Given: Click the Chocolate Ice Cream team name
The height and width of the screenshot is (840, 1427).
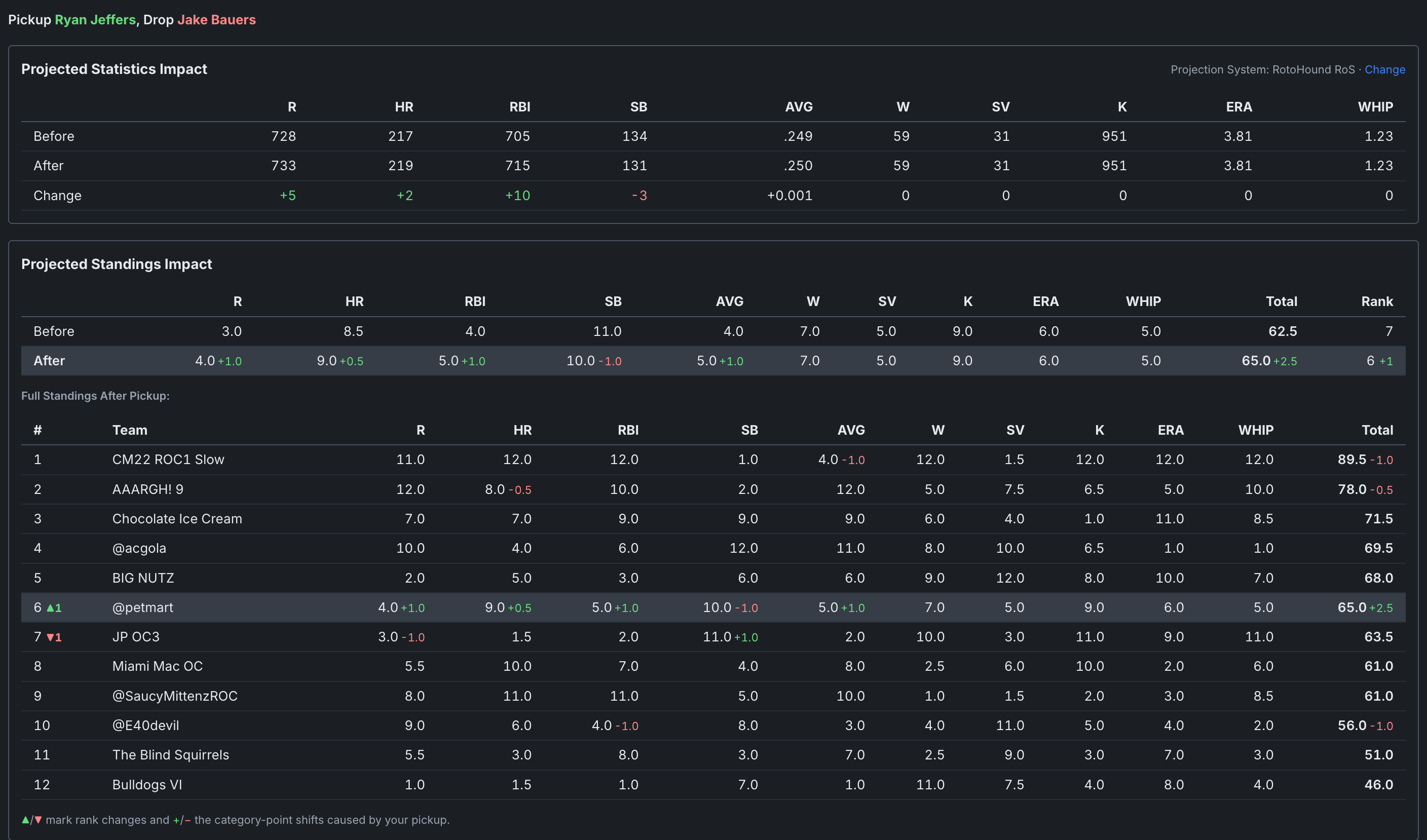Looking at the screenshot, I should tap(177, 518).
